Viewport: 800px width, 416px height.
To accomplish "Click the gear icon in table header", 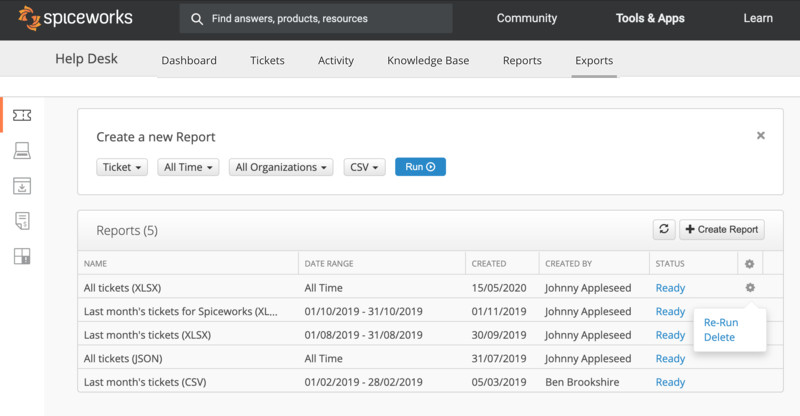I will [x=749, y=264].
